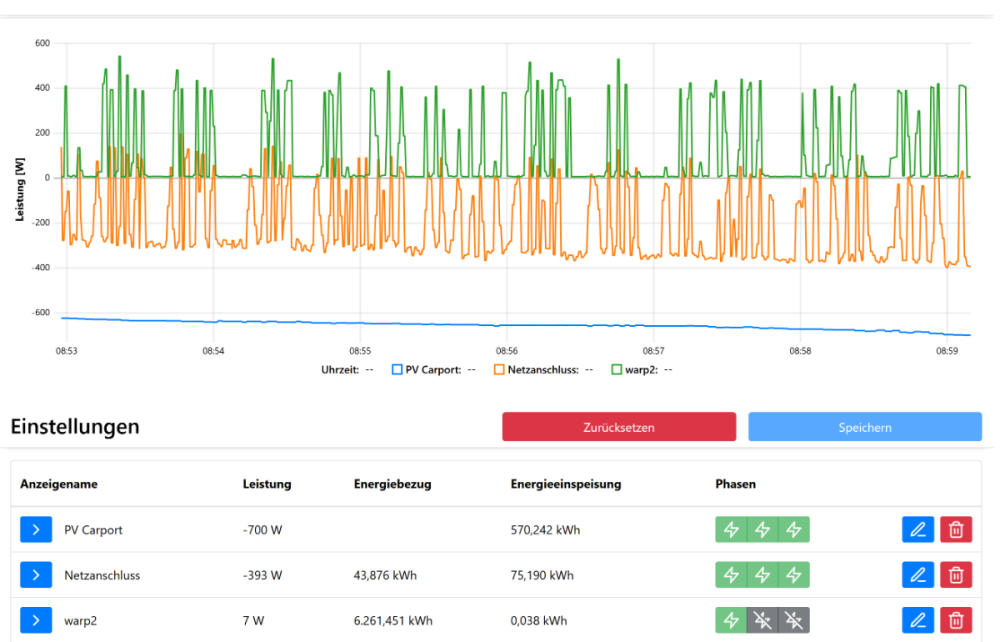Edit the PV Carport meter entry
The image size is (1000, 642).
pos(918,530)
